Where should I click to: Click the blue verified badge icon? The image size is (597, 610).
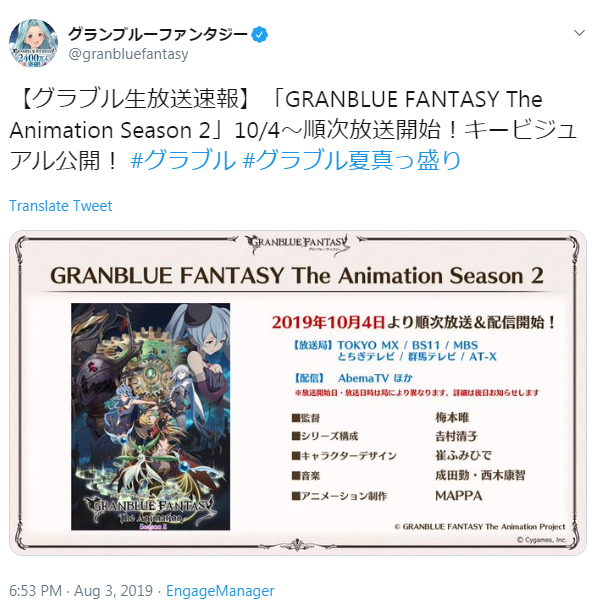(260, 35)
